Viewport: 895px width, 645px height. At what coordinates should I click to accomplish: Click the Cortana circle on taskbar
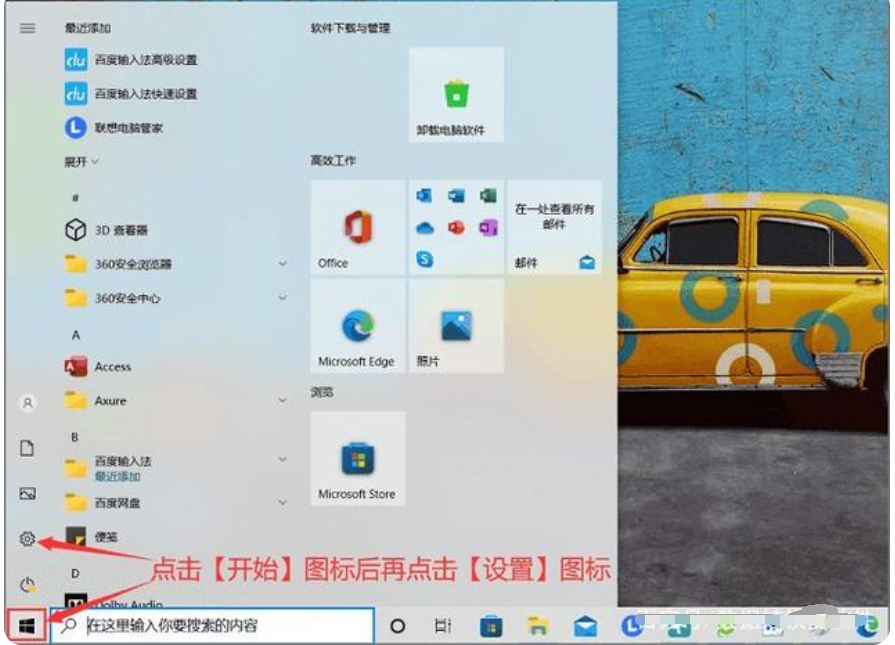pyautogui.click(x=397, y=626)
